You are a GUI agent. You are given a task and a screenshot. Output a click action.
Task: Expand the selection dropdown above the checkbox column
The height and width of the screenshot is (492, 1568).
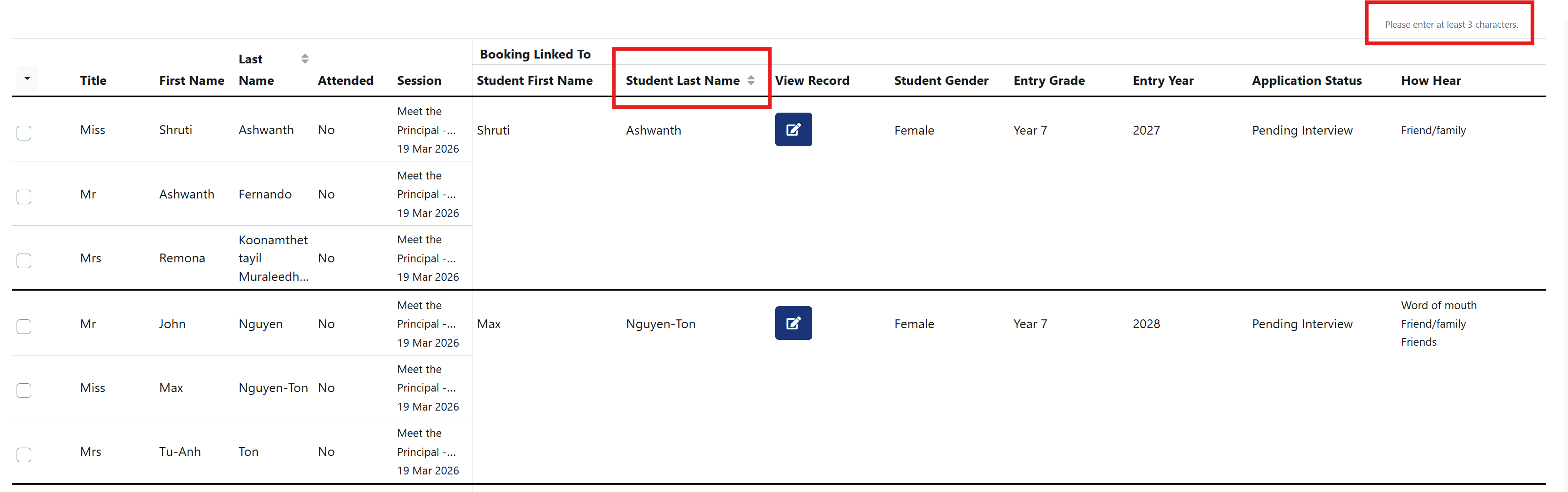27,79
